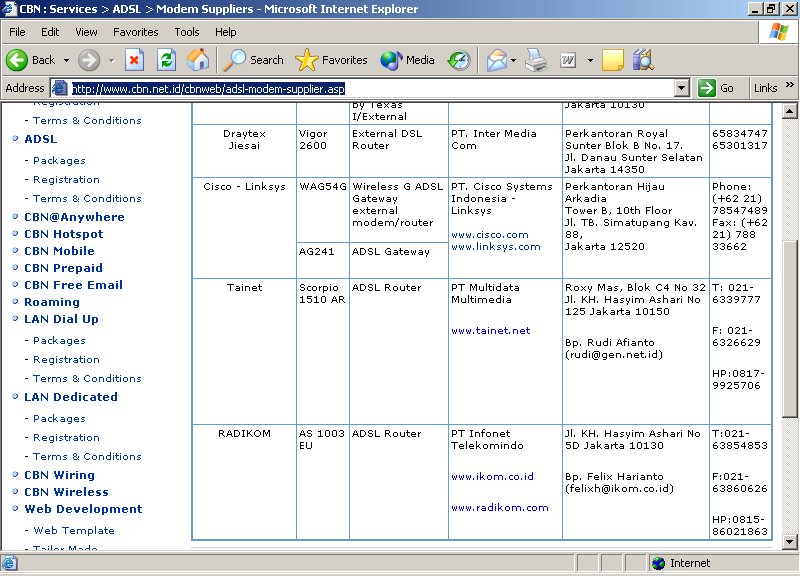Expand the address bar dropdown
Viewport: 800px width, 576px height.
tap(682, 88)
